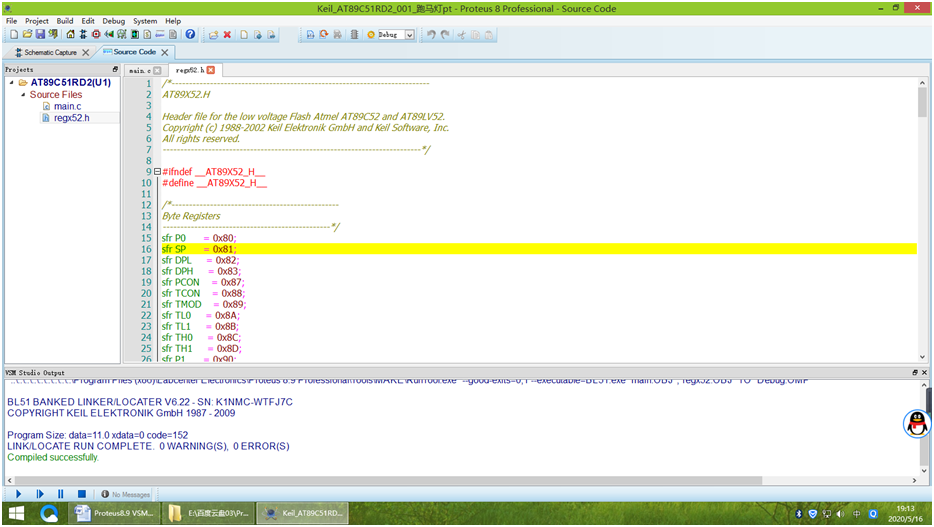Select regx52.h in the project tree

tap(71, 118)
